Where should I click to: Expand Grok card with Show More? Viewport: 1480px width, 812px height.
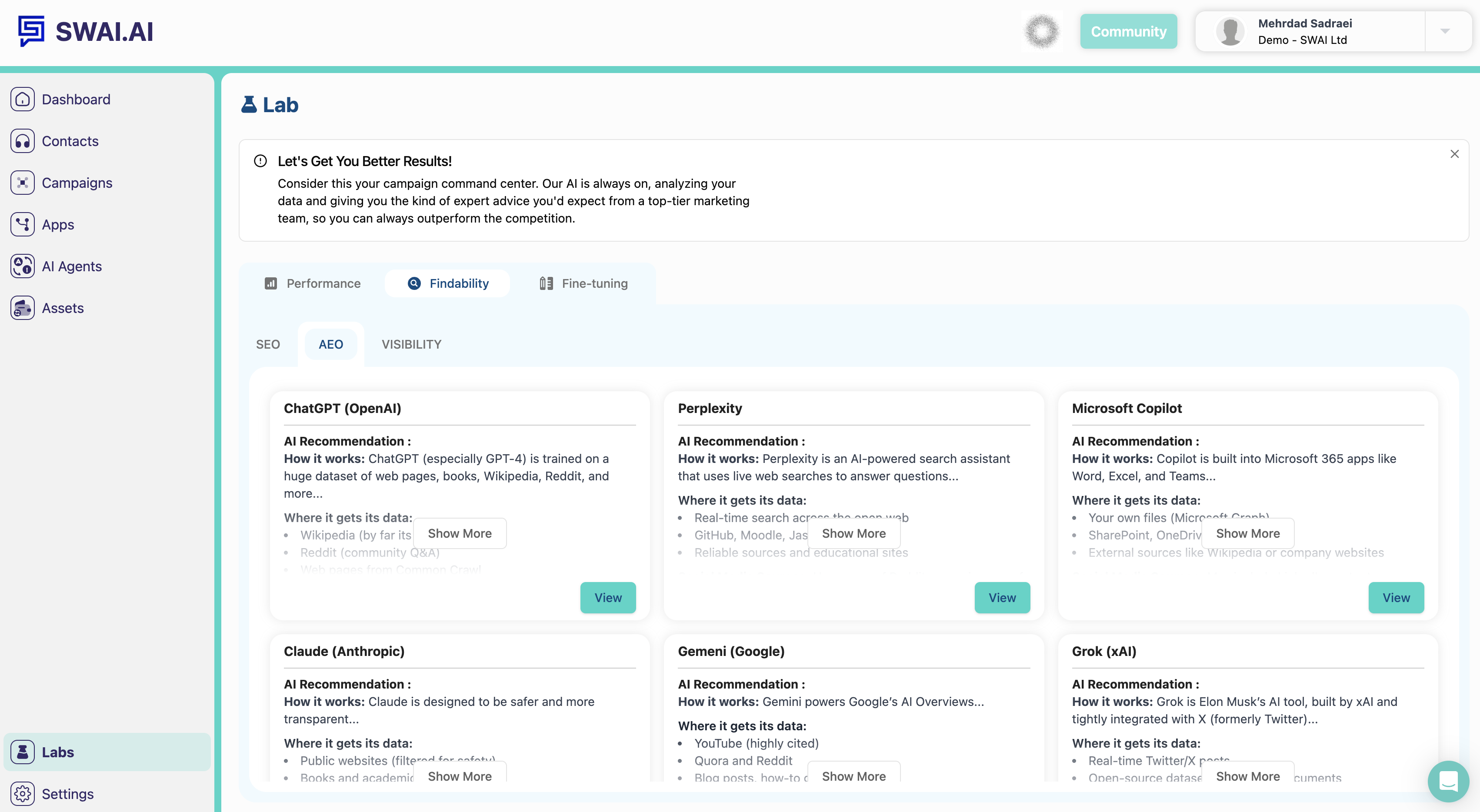[x=1248, y=773]
